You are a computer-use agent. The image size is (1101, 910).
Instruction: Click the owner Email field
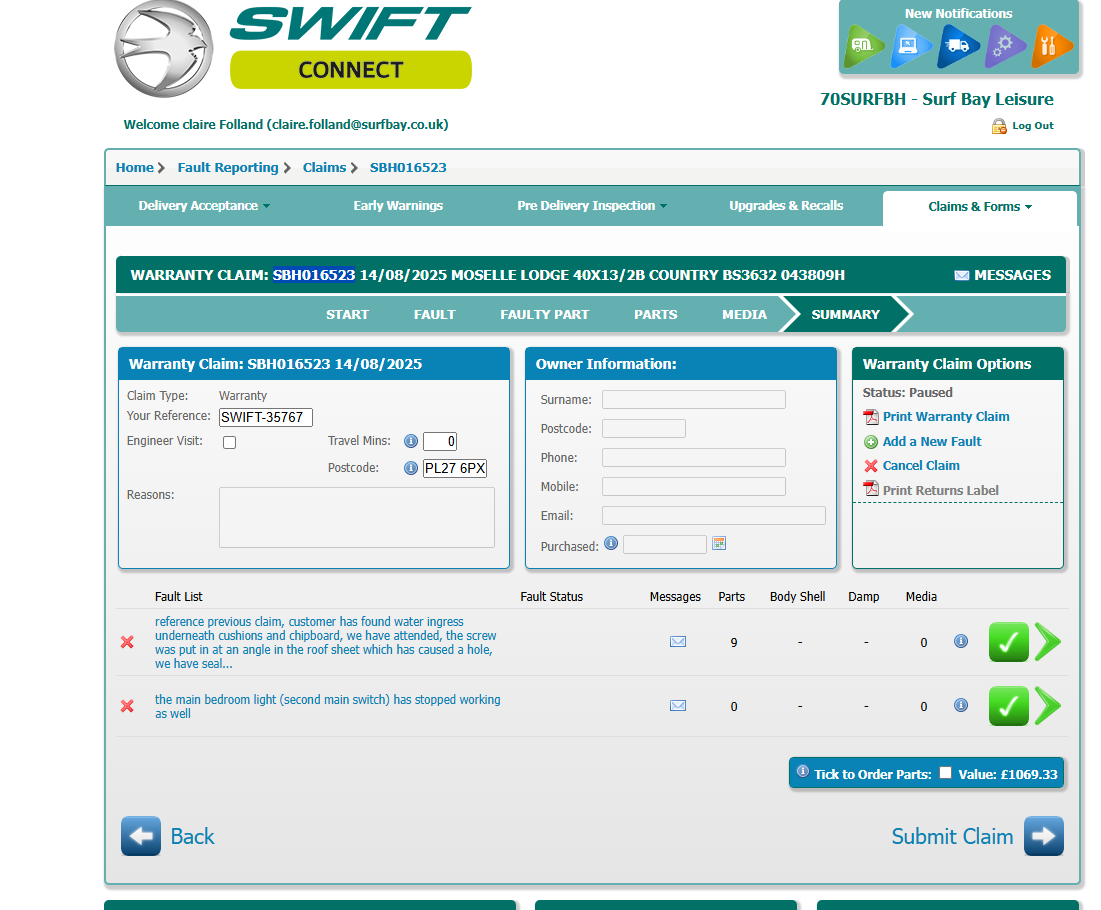[x=713, y=515]
